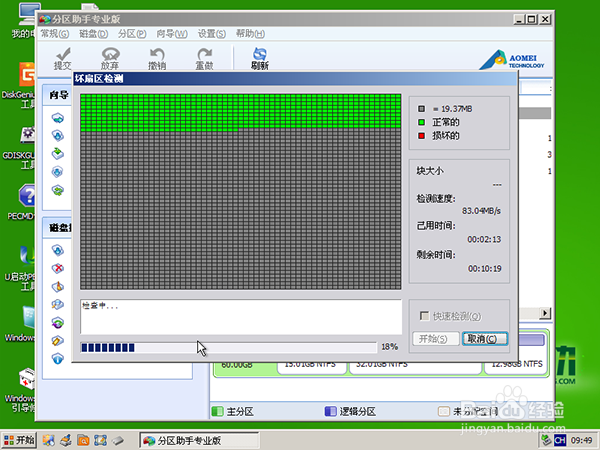The width and height of the screenshot is (600, 450).
Task: Open the 分区(P) menu
Action: coord(132,34)
